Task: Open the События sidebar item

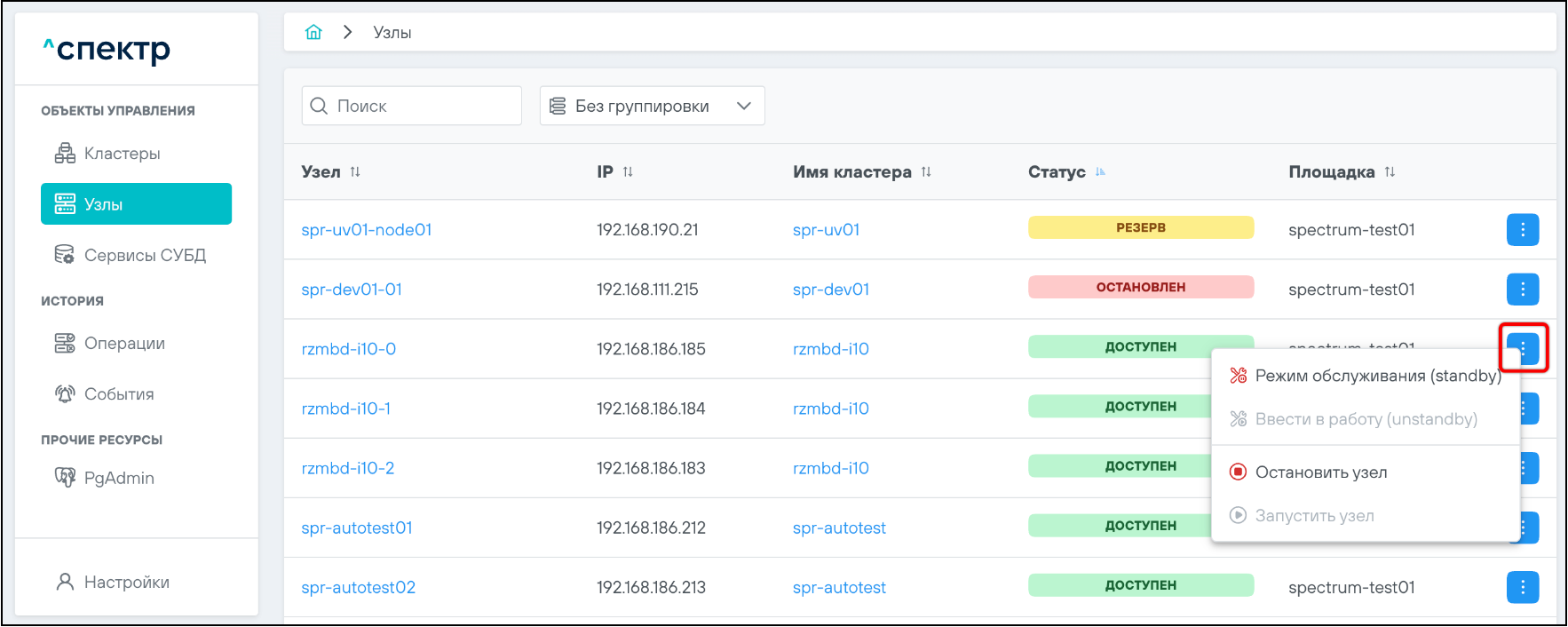Action: pyautogui.click(x=119, y=394)
